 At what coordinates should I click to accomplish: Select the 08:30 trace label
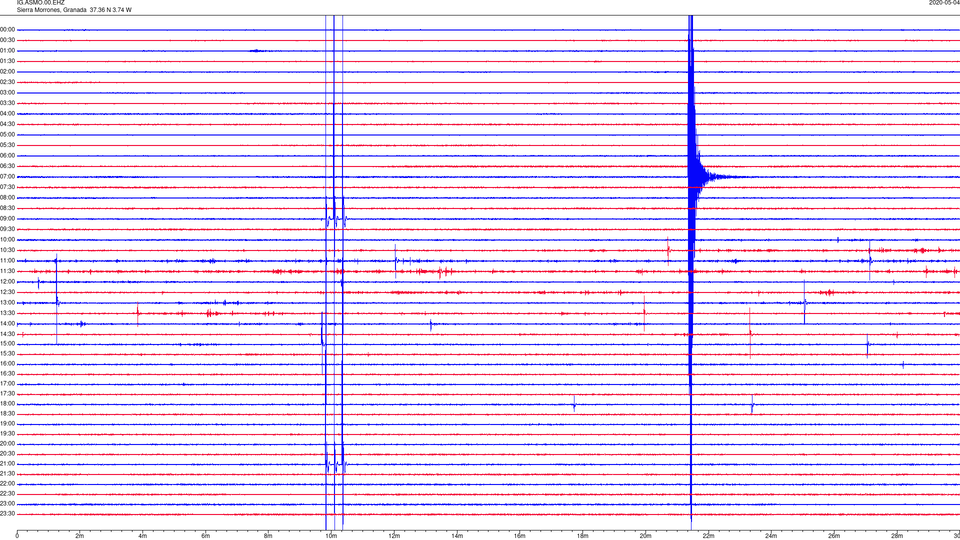coord(7,208)
